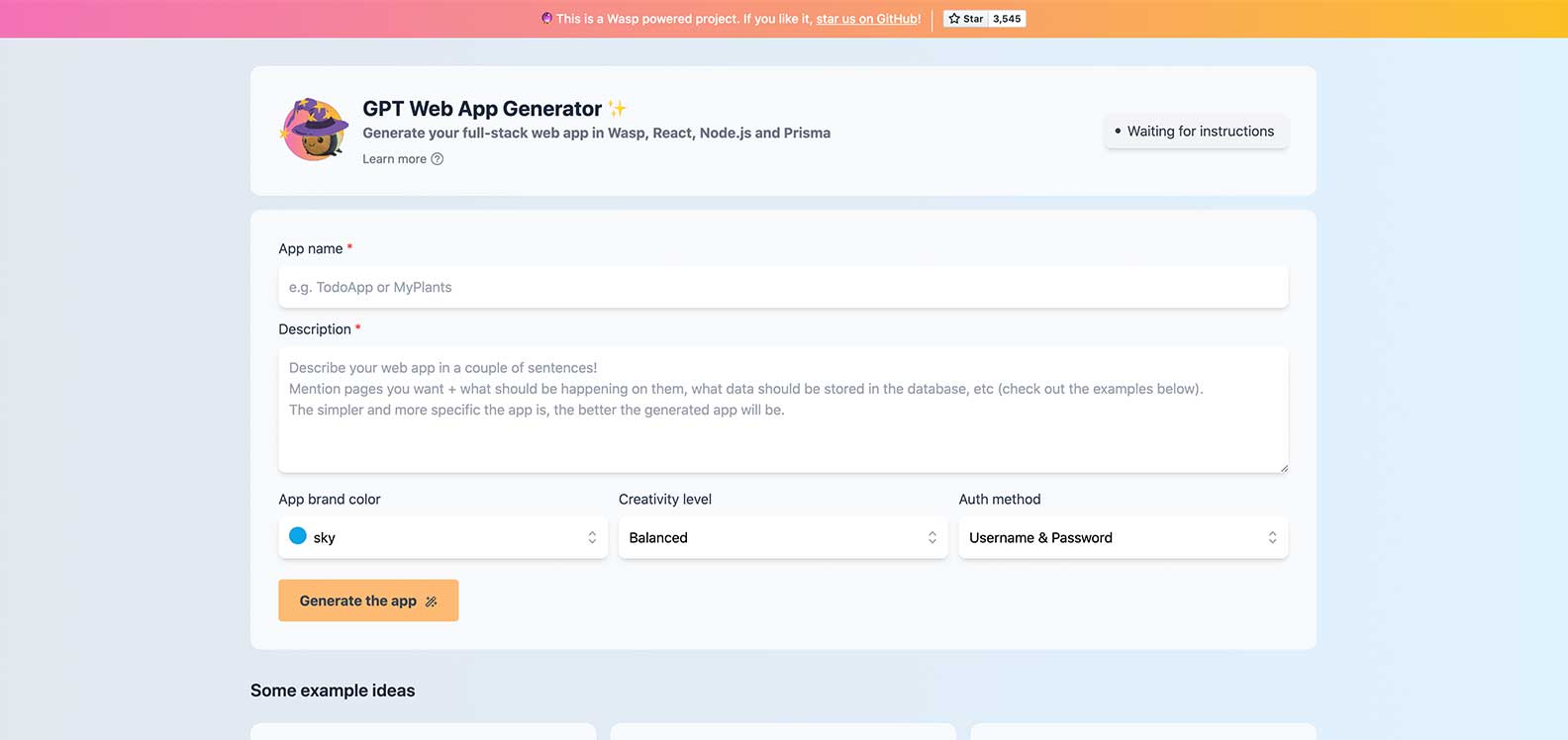Click the 'Generate your full-stack web app' subtitle text
1568x740 pixels.
point(596,133)
